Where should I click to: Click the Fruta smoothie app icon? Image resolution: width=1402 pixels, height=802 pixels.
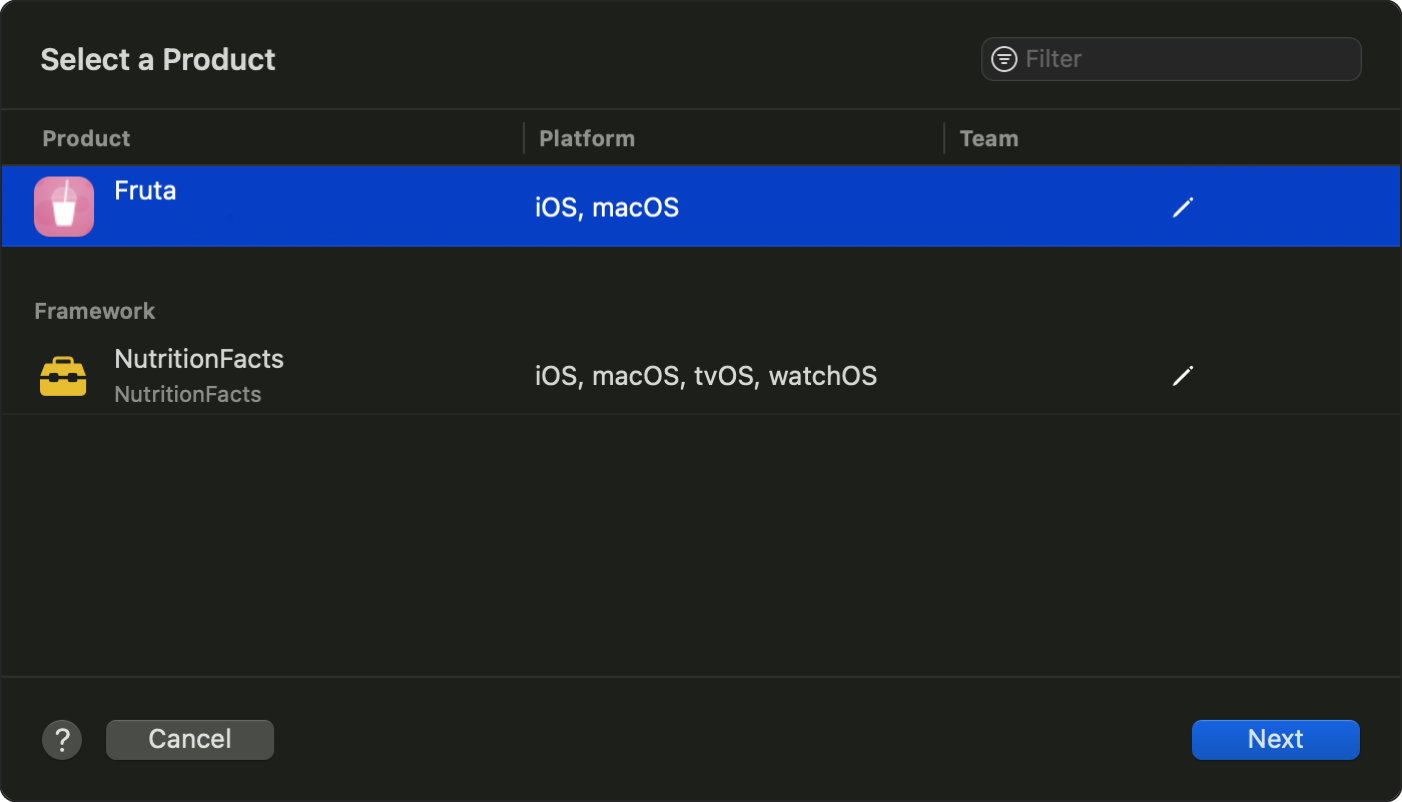point(64,207)
